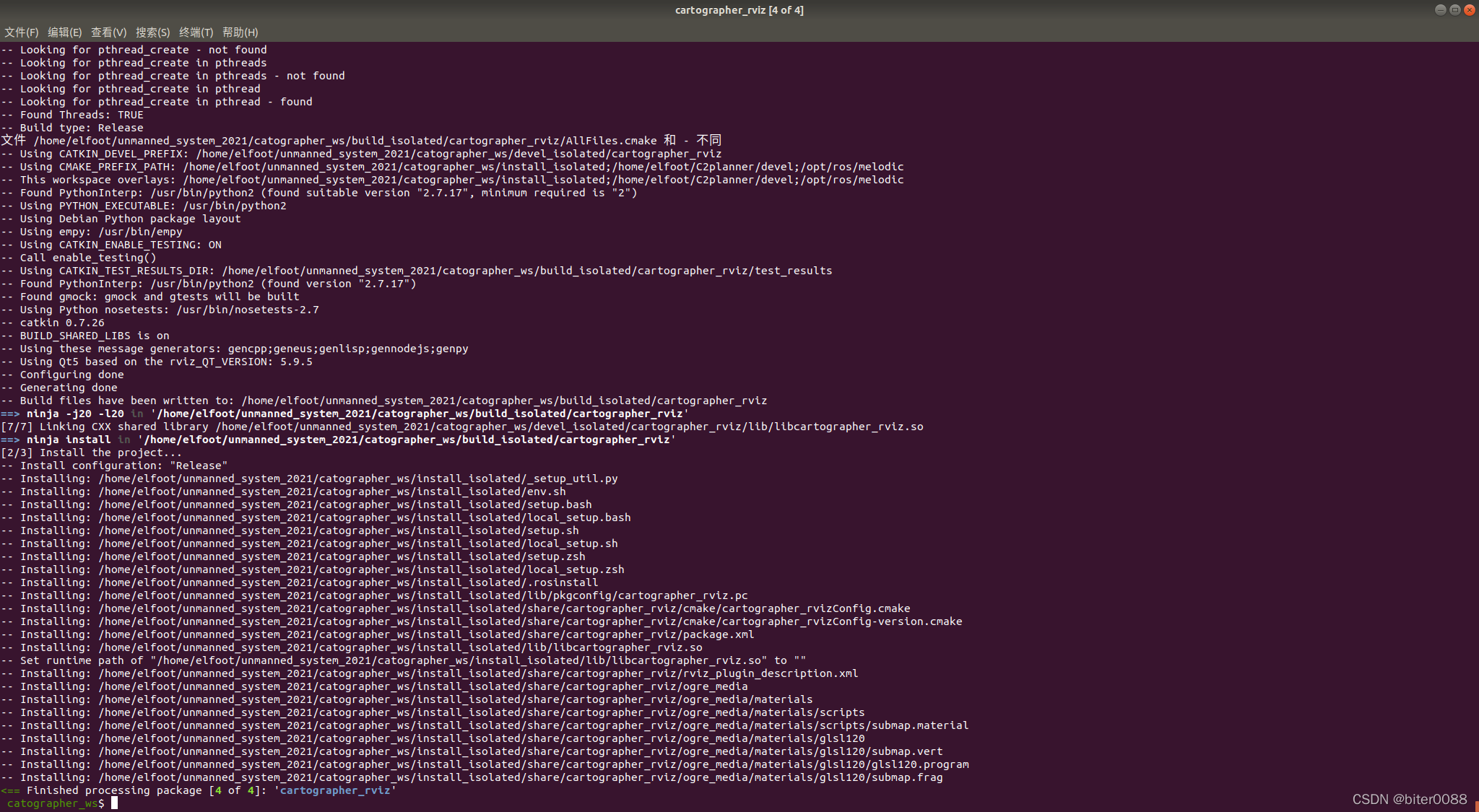Screen dimensions: 1479x812
Task: Maximize the terminal window
Action: [1454, 10]
